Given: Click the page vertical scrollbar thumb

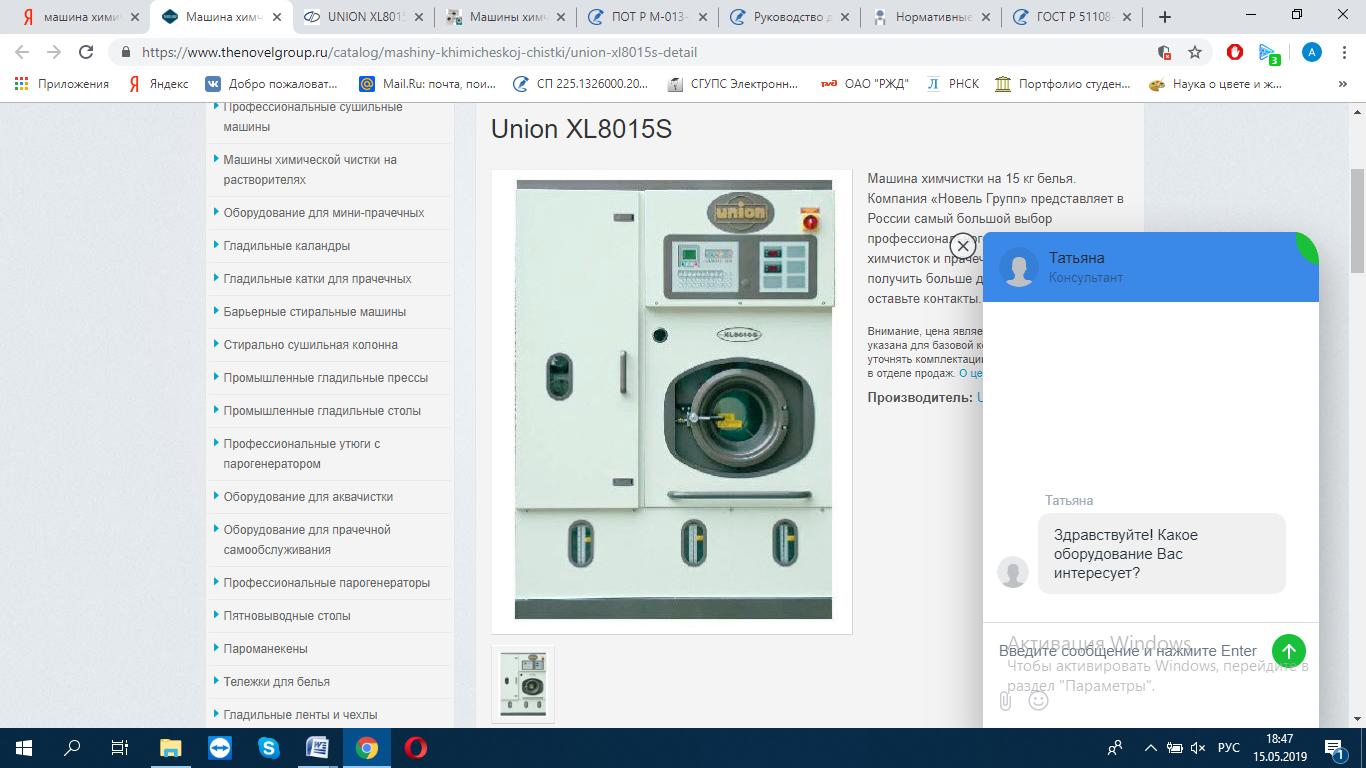Looking at the screenshot, I should (1357, 220).
